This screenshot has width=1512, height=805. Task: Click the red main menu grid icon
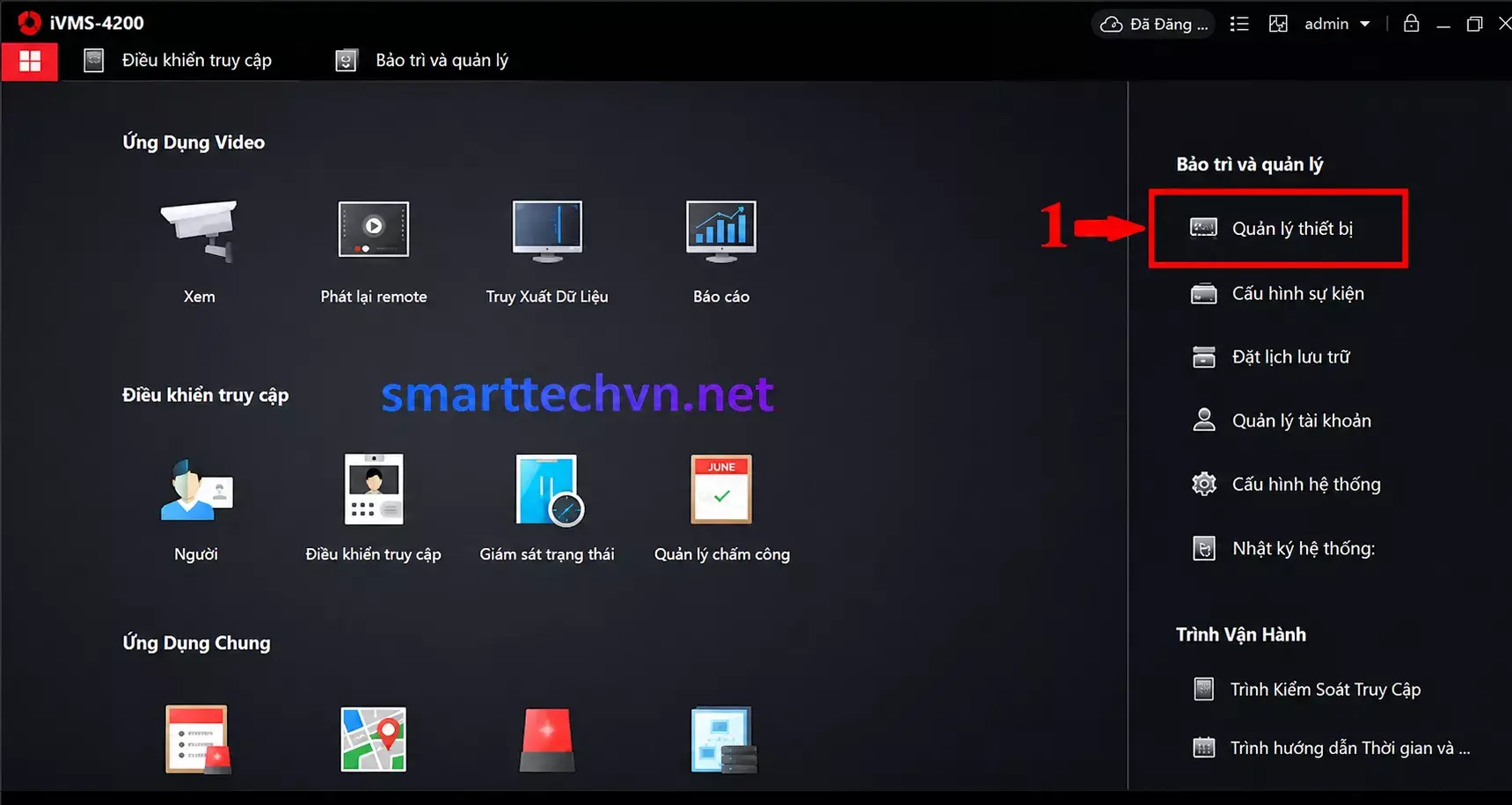tap(30, 61)
